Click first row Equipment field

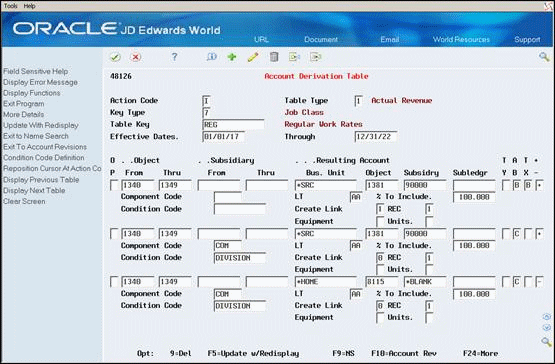pos(380,222)
